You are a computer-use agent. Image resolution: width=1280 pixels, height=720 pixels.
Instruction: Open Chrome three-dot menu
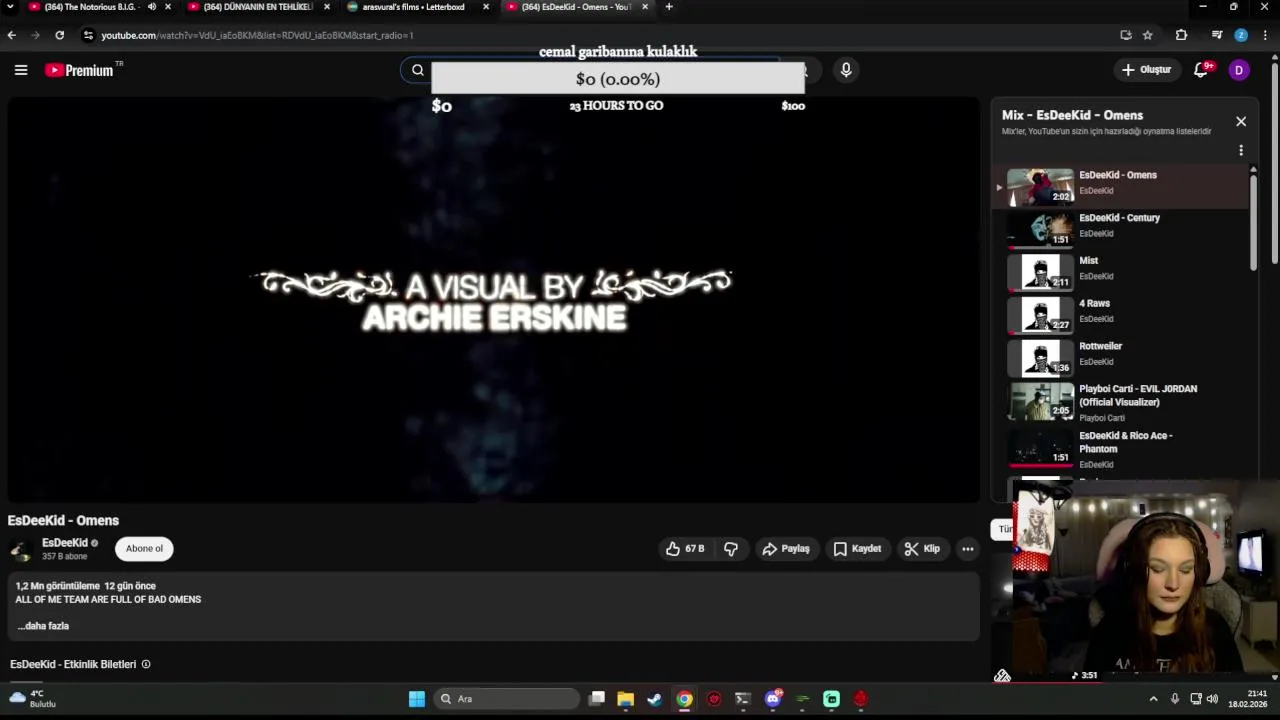click(1265, 35)
